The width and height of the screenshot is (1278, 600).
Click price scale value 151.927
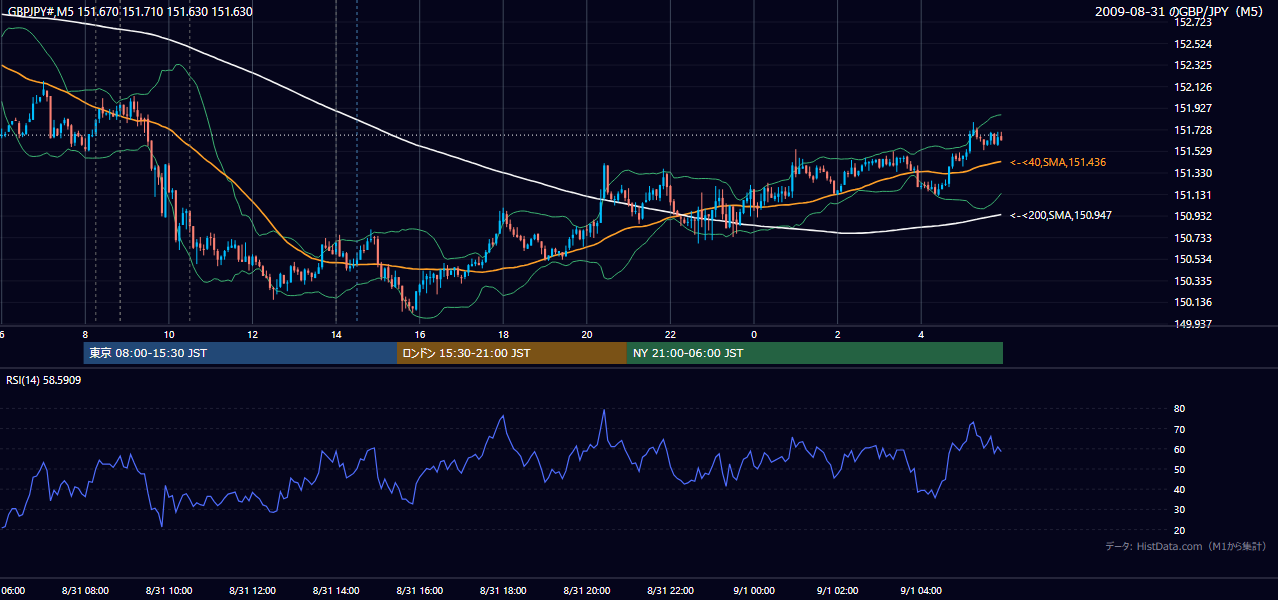point(1194,108)
